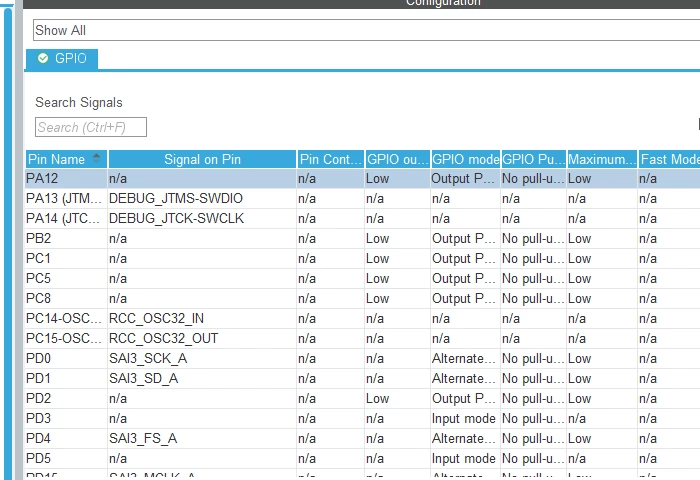
Task: Select the PC8 pin row
Action: (362, 298)
